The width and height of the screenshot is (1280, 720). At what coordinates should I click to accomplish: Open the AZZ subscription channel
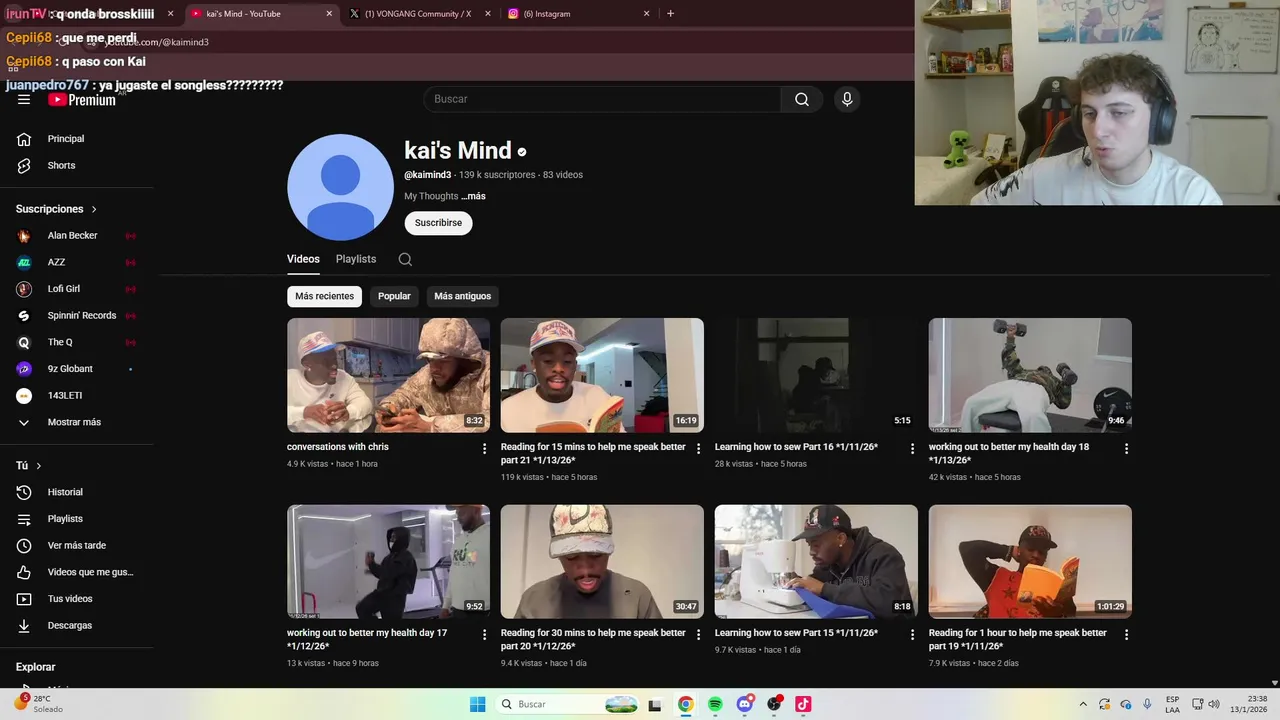click(56, 262)
